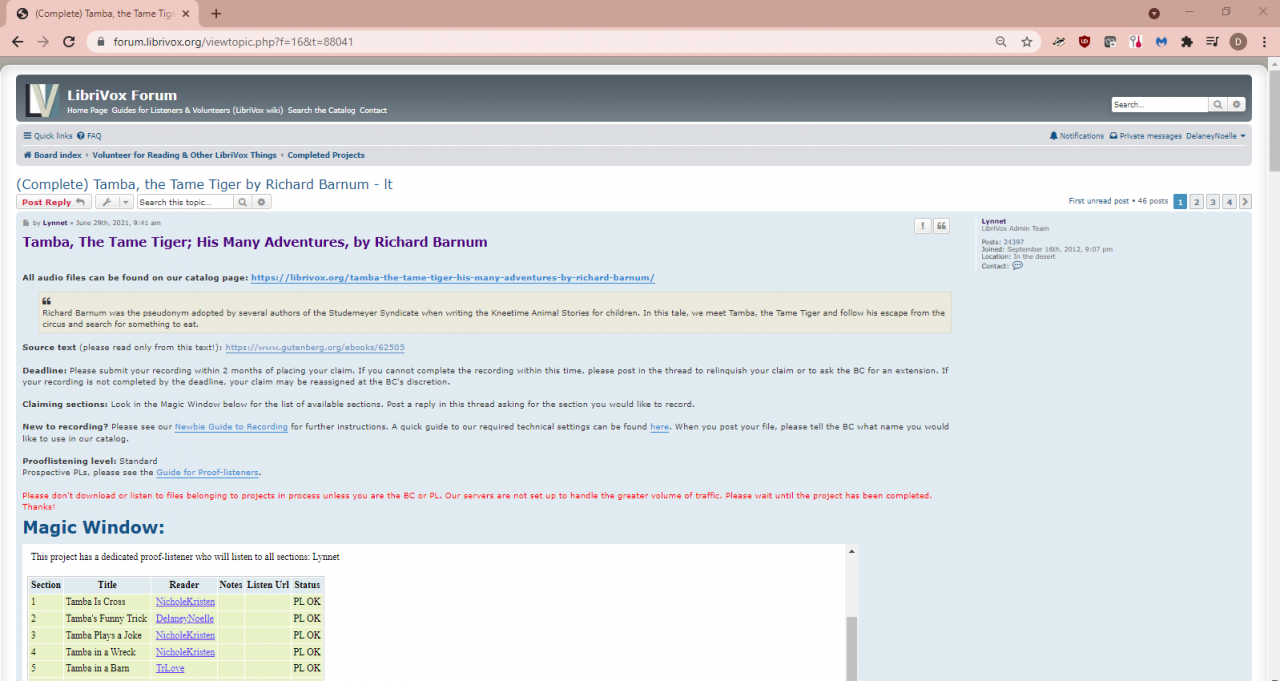Report this post with exclamation icon
The image size is (1280, 681).
coord(922,226)
